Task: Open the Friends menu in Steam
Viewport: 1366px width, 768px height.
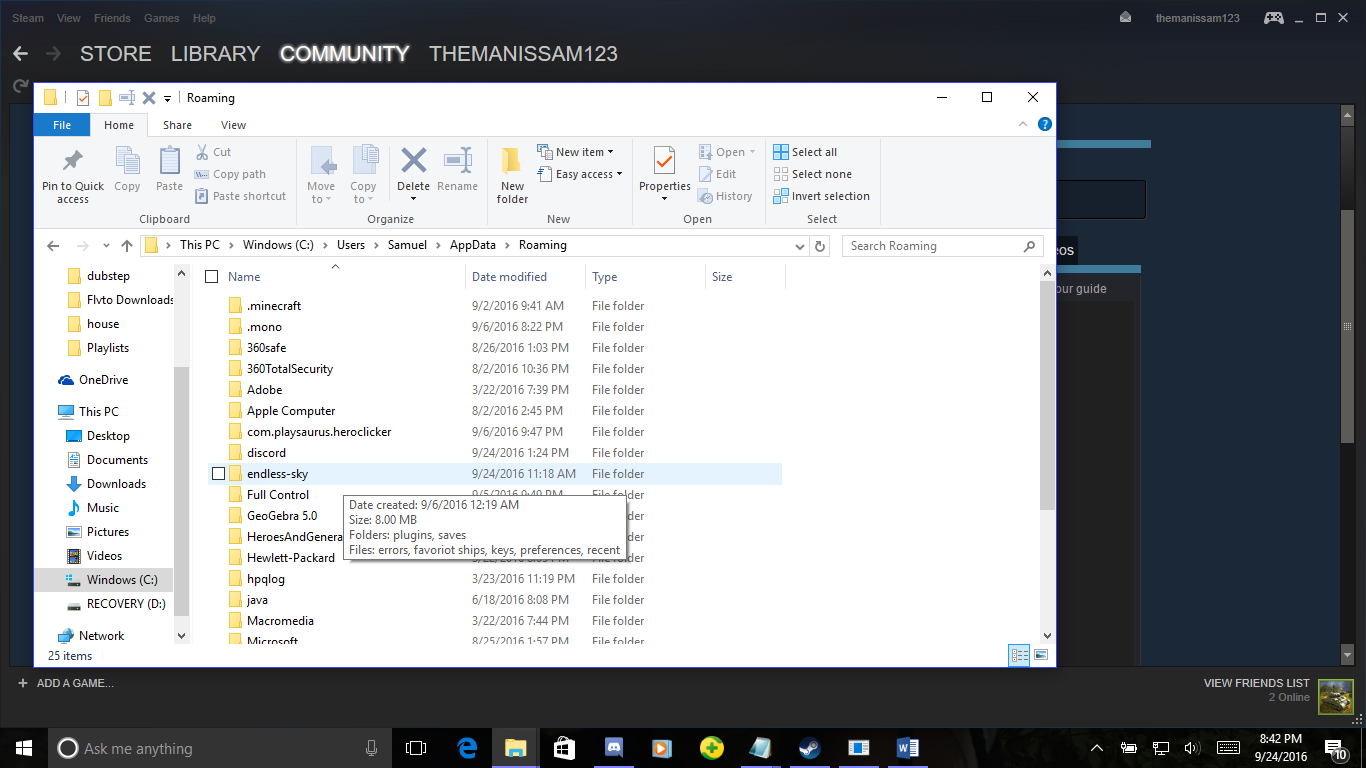Action: tap(112, 18)
